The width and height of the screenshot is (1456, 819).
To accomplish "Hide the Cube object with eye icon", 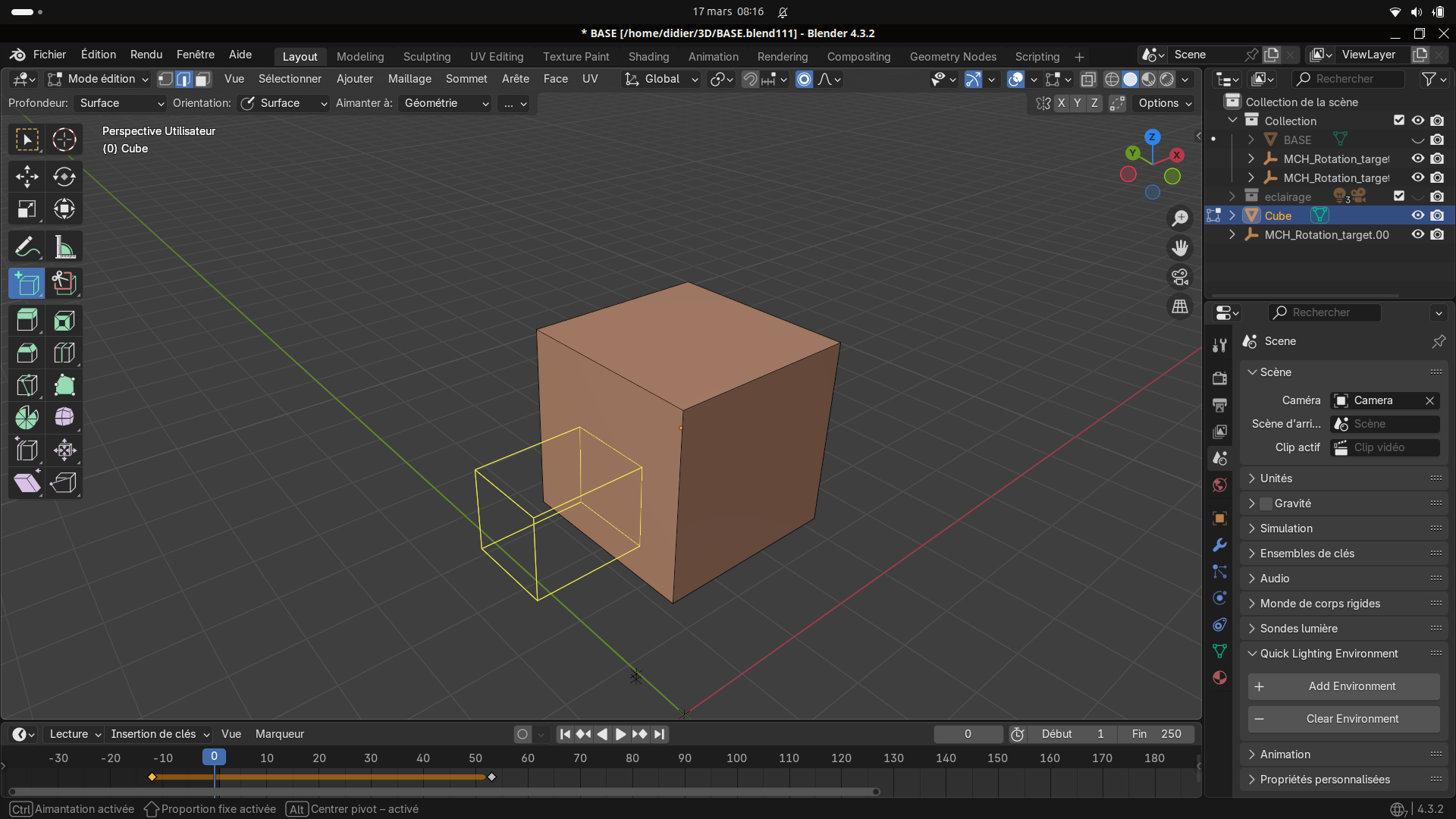I will (x=1417, y=215).
